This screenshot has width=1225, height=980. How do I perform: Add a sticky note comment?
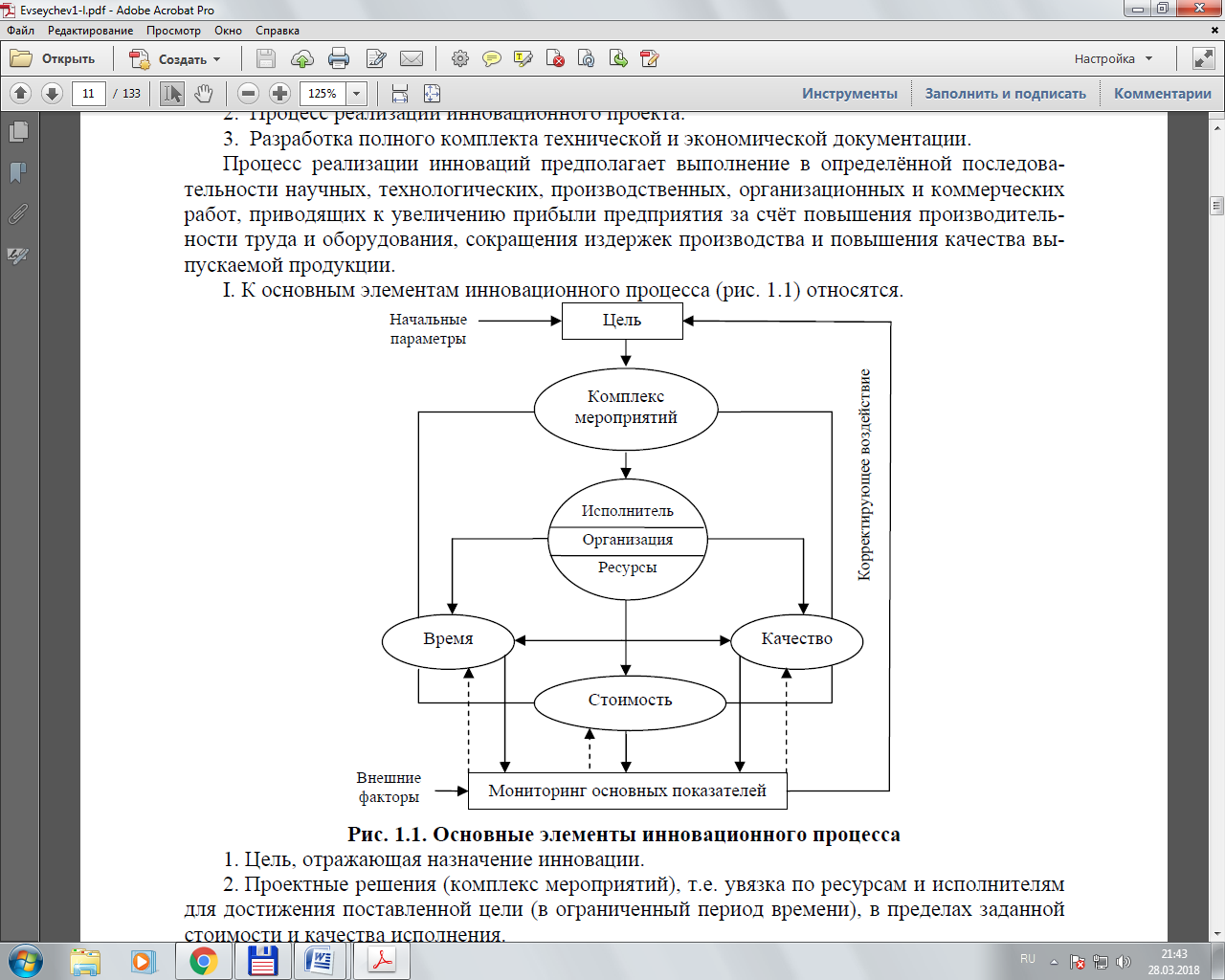(491, 59)
